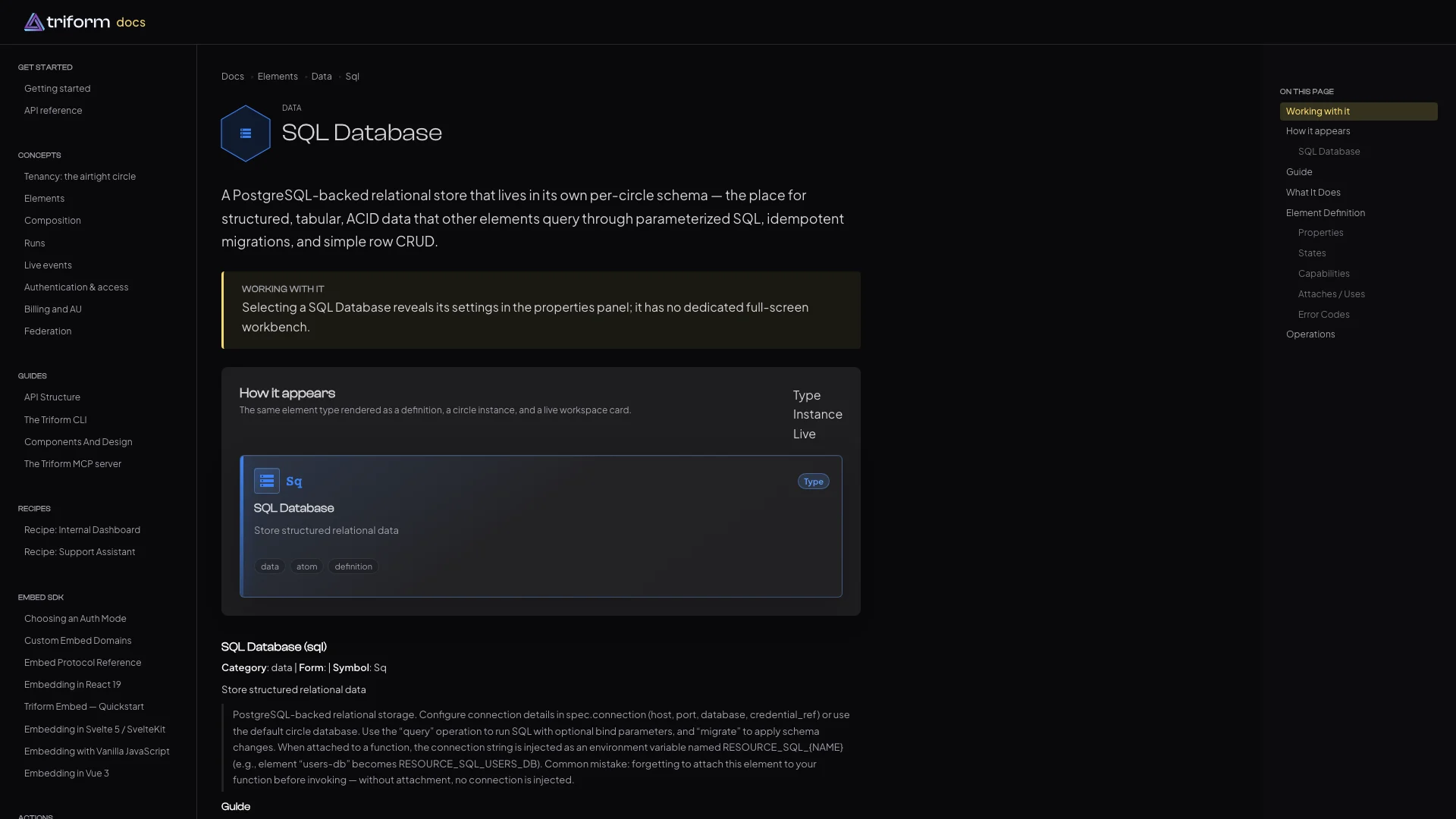Go to the Elements concept page
This screenshot has width=1456, height=819.
click(44, 199)
